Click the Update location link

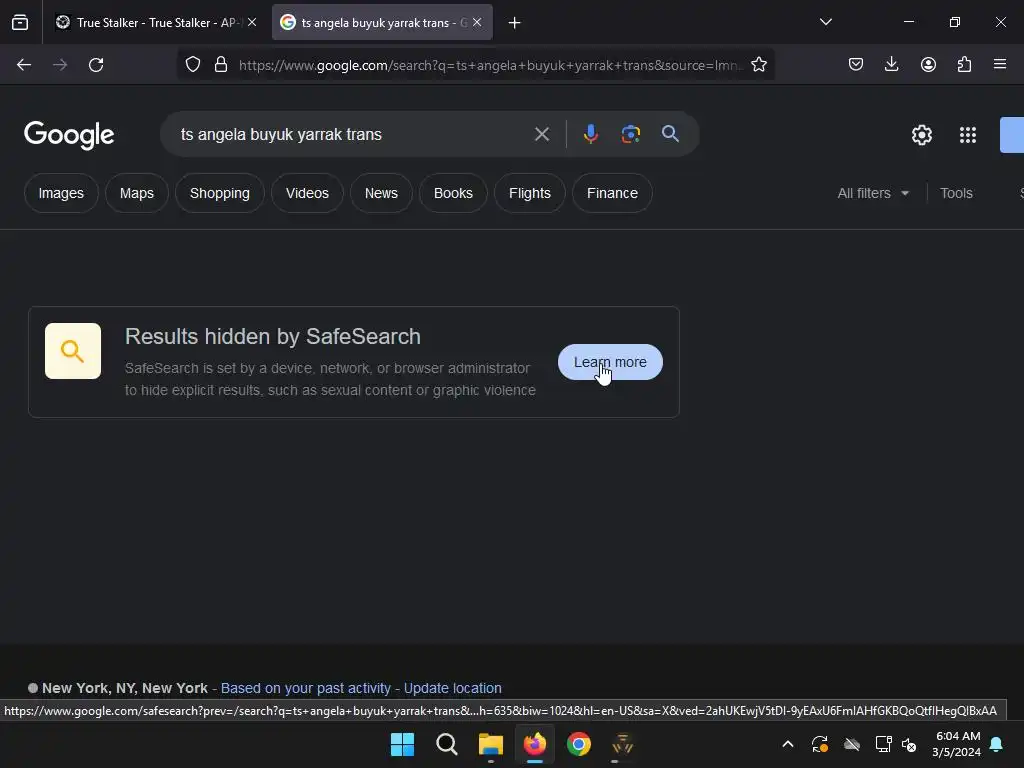pyautogui.click(x=453, y=688)
